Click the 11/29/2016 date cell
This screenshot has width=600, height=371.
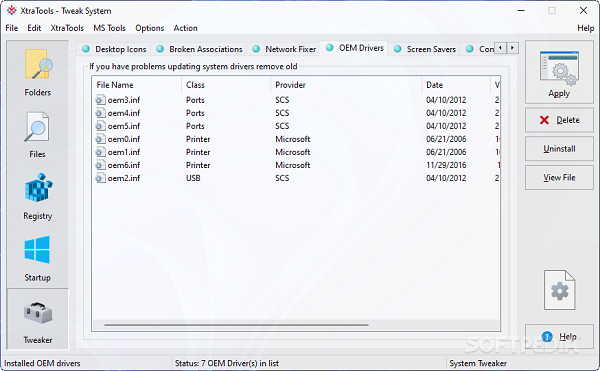tap(446, 165)
